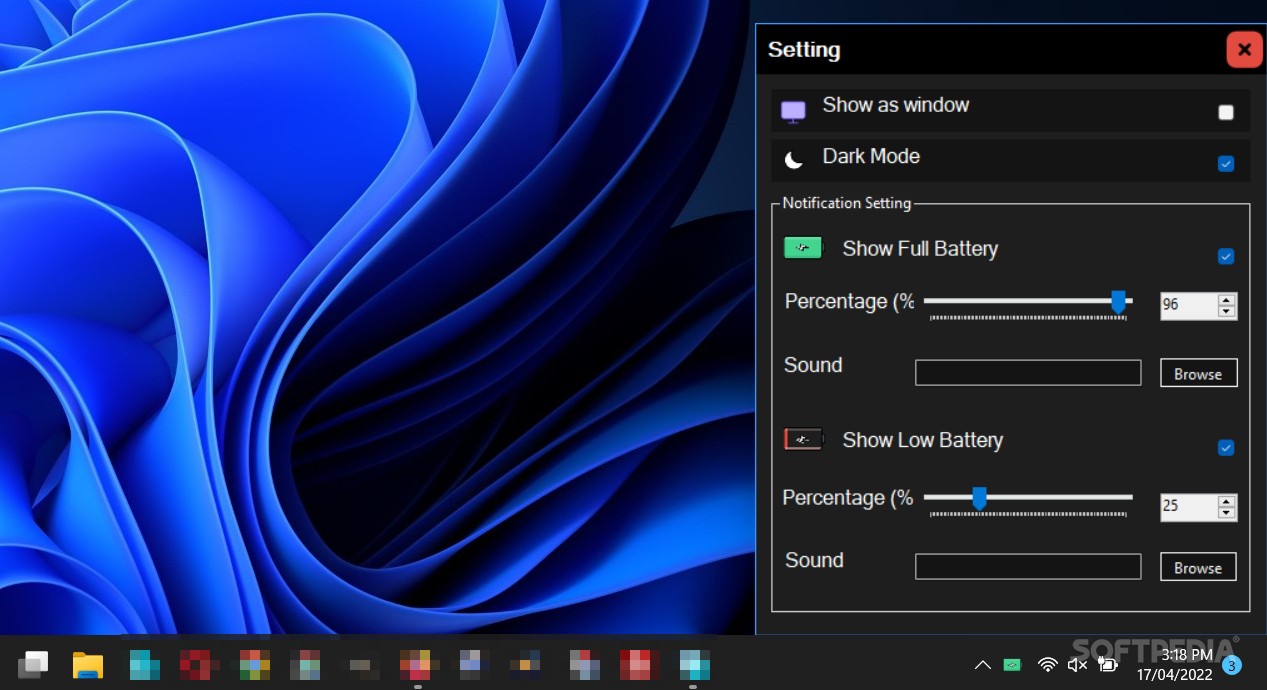Browse for a full battery sound file
Screen dimensions: 1267x690
[x=1198, y=373]
